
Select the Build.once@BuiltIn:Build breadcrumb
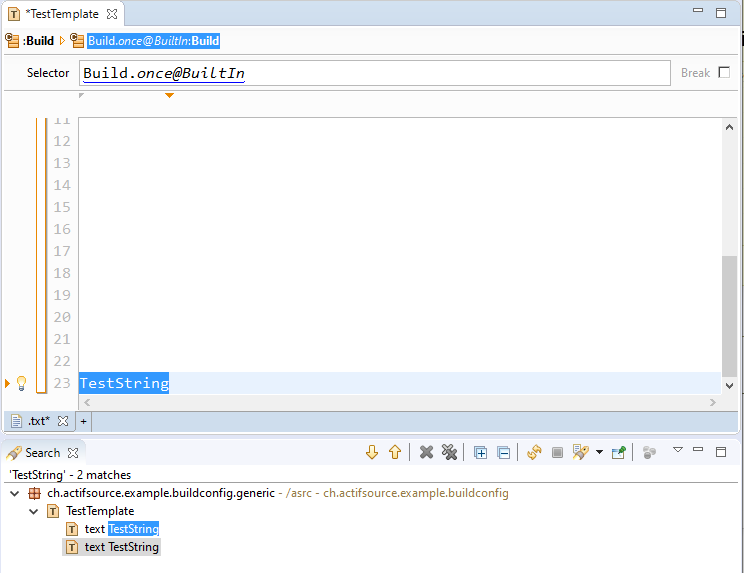[x=153, y=41]
